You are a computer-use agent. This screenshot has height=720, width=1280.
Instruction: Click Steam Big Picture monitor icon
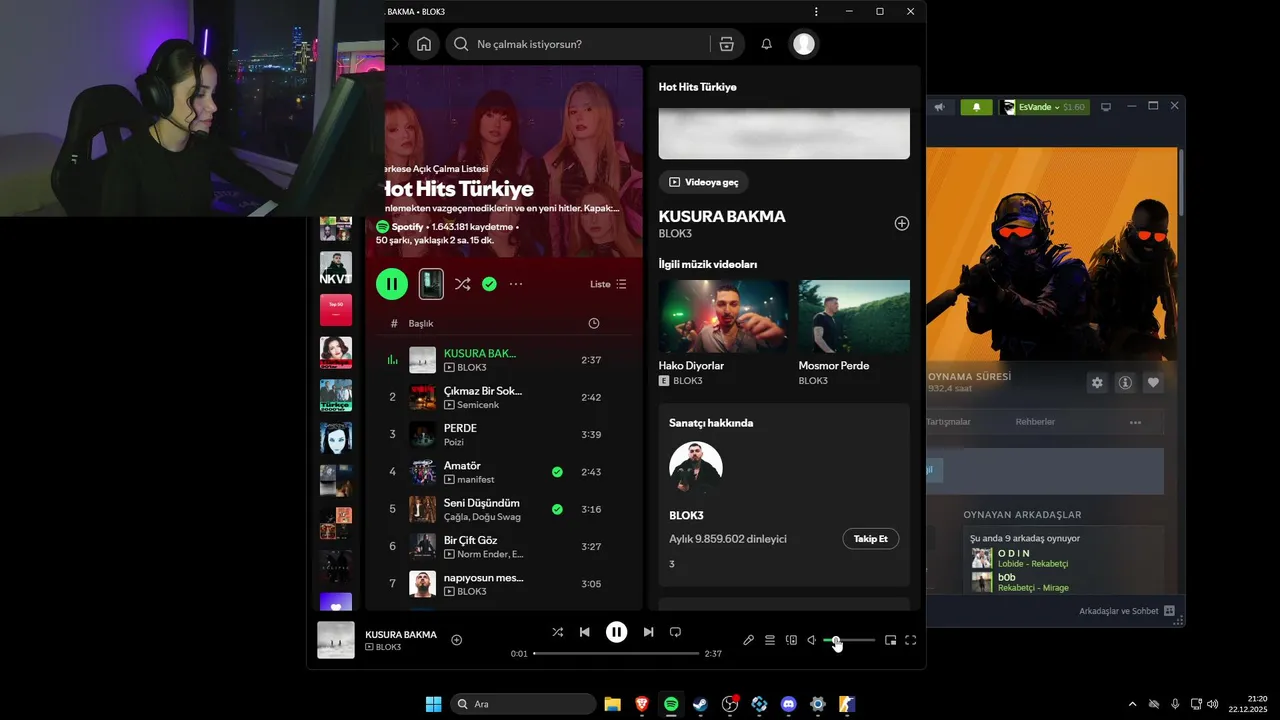coord(1106,107)
